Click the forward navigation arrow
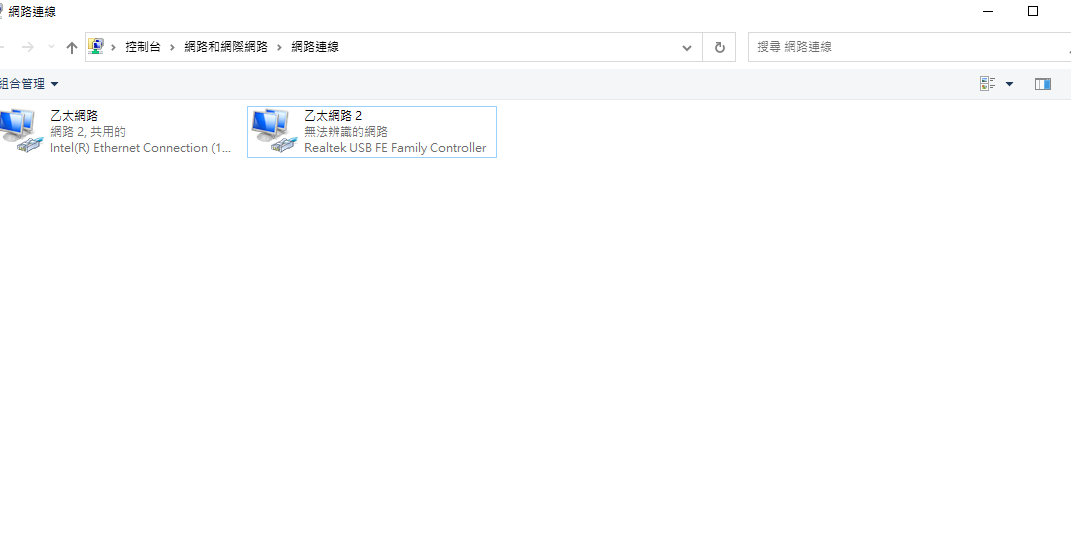1071x540 pixels. click(x=28, y=47)
